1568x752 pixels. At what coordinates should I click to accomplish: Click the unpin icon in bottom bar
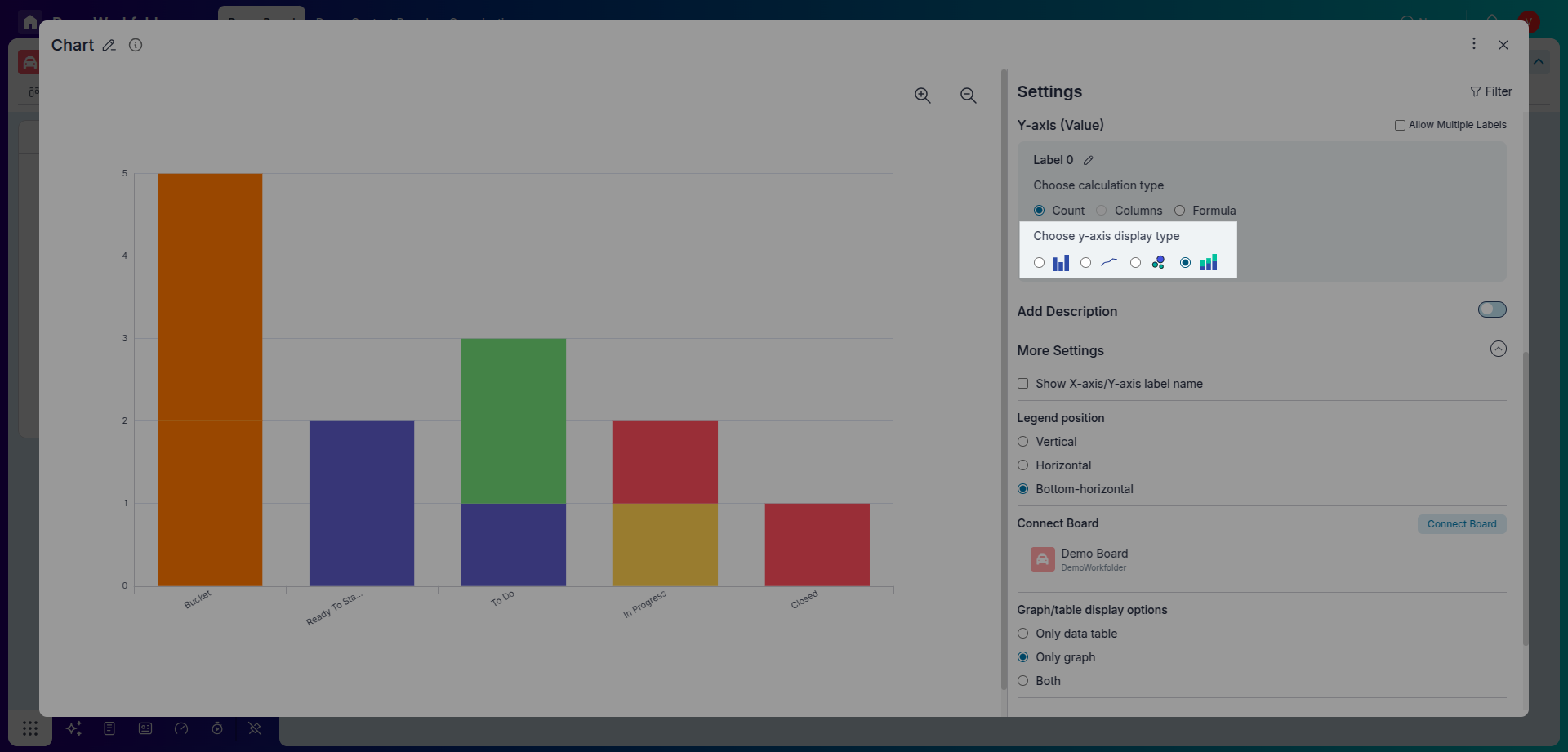point(255,728)
